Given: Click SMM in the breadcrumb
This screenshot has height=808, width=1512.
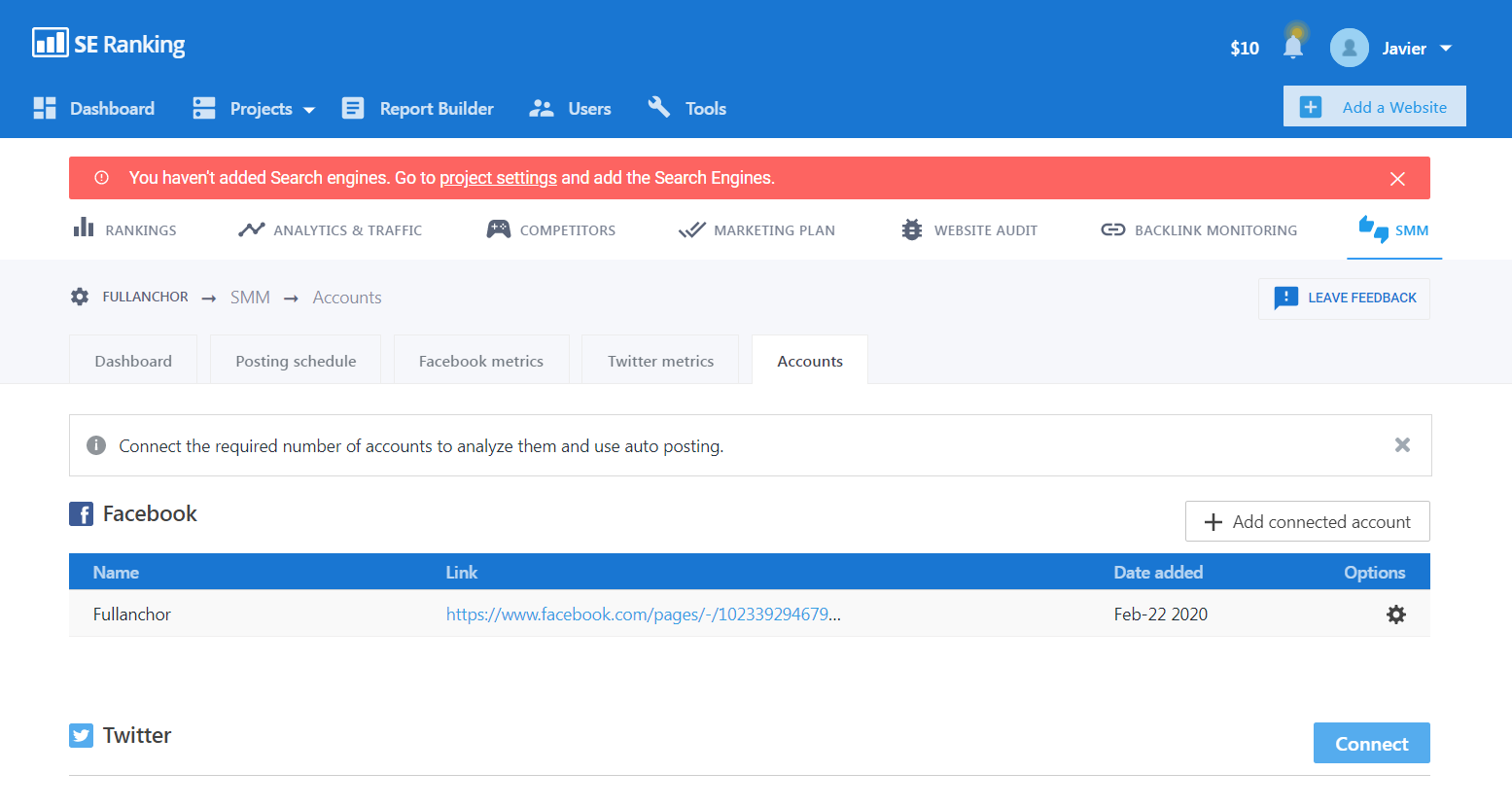Looking at the screenshot, I should point(250,298).
